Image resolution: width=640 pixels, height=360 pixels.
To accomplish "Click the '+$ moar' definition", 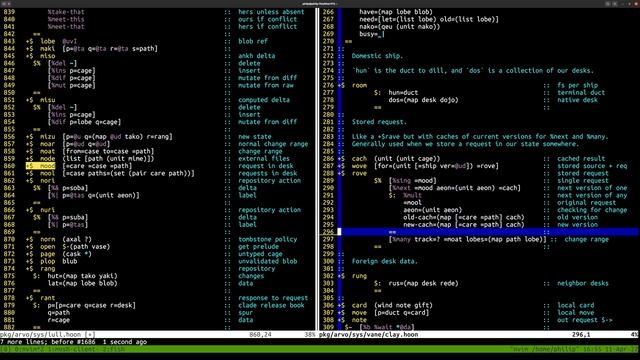I will pos(40,144).
